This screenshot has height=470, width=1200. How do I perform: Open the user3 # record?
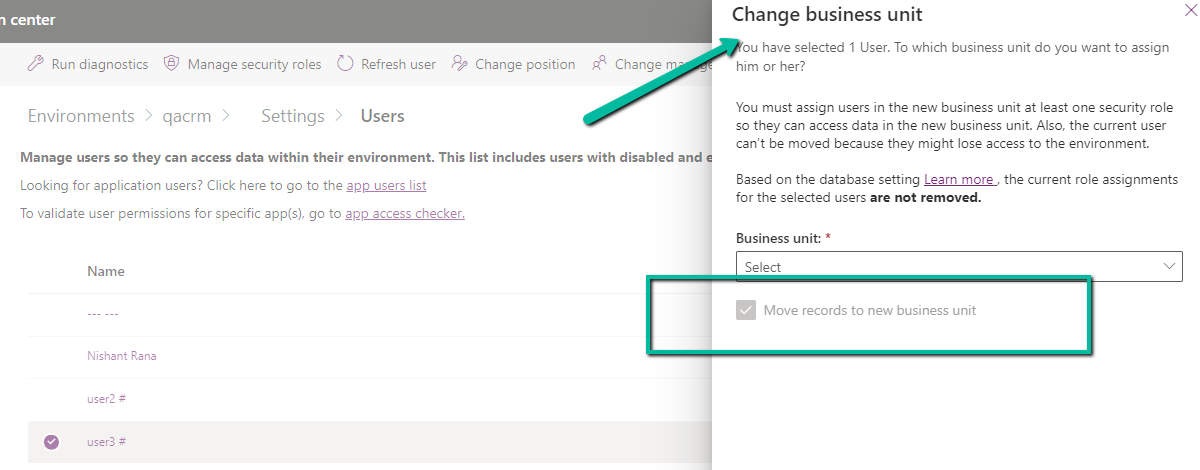[106, 442]
